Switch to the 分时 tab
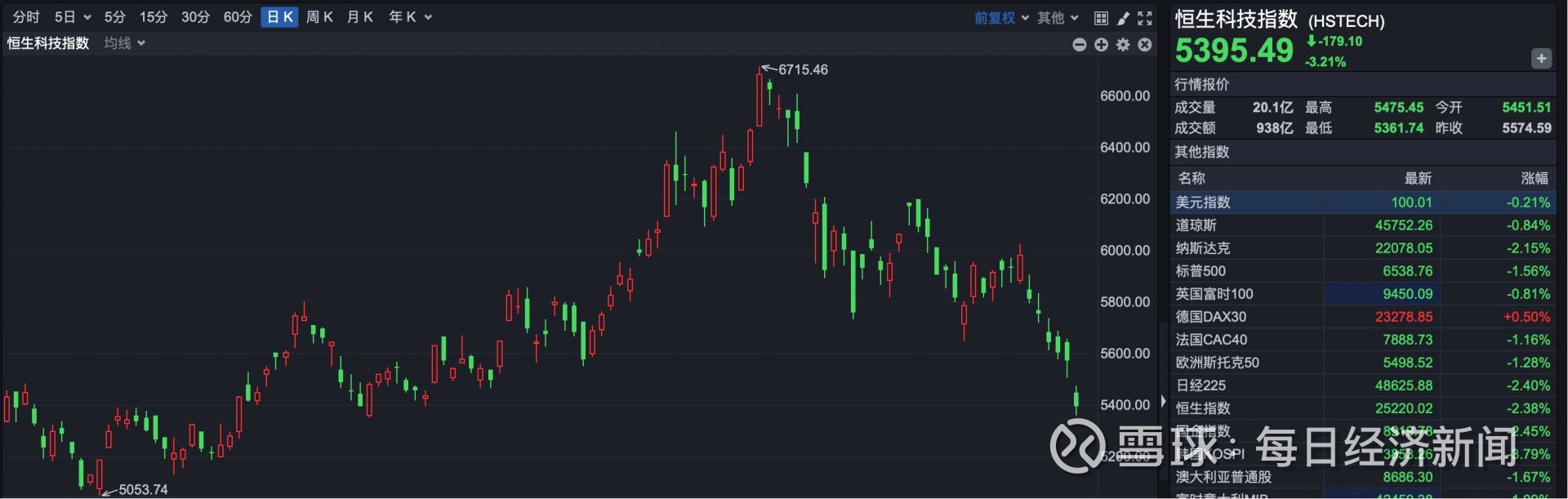The height and width of the screenshot is (499, 1568). point(26,17)
